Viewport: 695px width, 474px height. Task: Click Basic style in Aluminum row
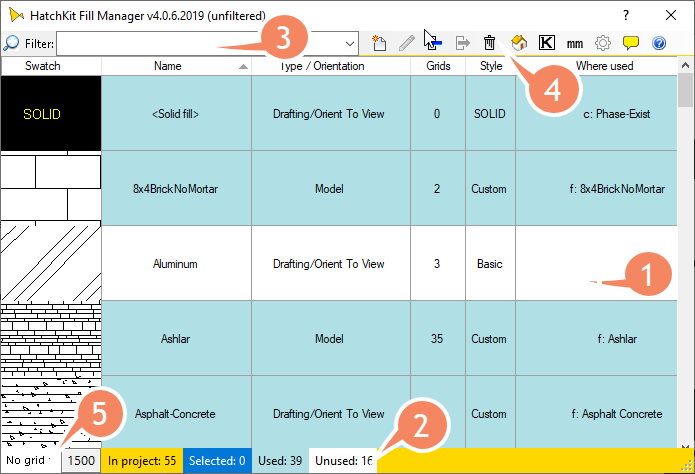[x=490, y=263]
